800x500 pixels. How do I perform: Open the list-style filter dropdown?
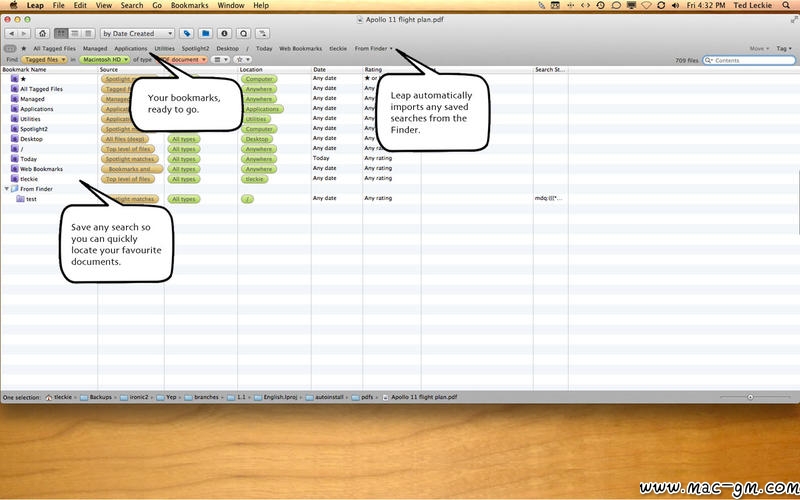pyautogui.click(x=220, y=60)
